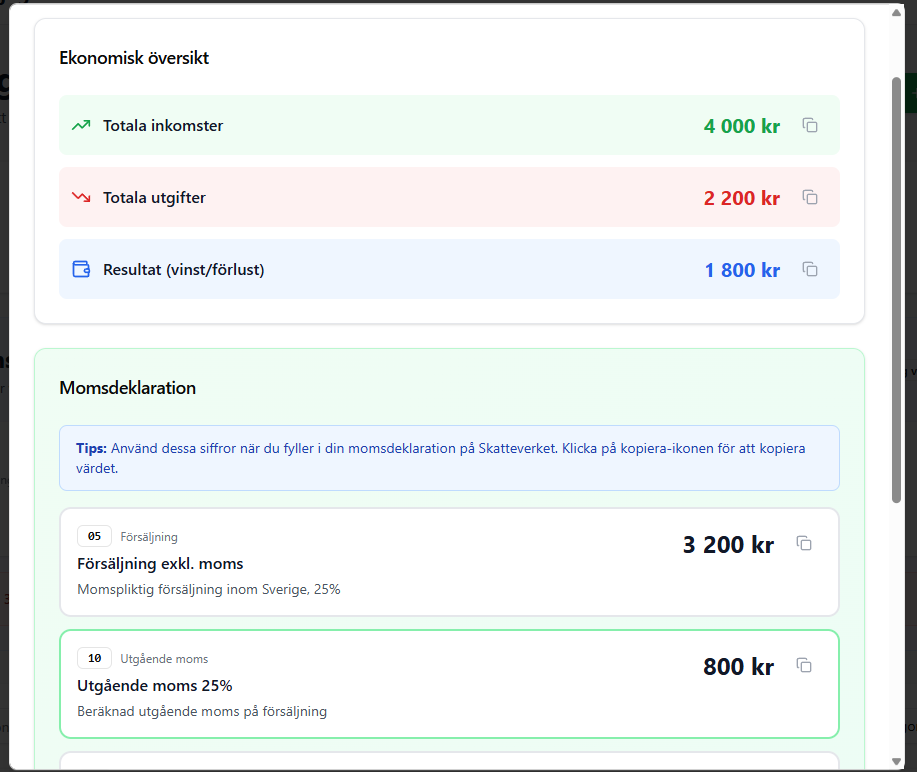Copy the Försäljning exkl. moms amount
The height and width of the screenshot is (772, 917).
coord(804,543)
